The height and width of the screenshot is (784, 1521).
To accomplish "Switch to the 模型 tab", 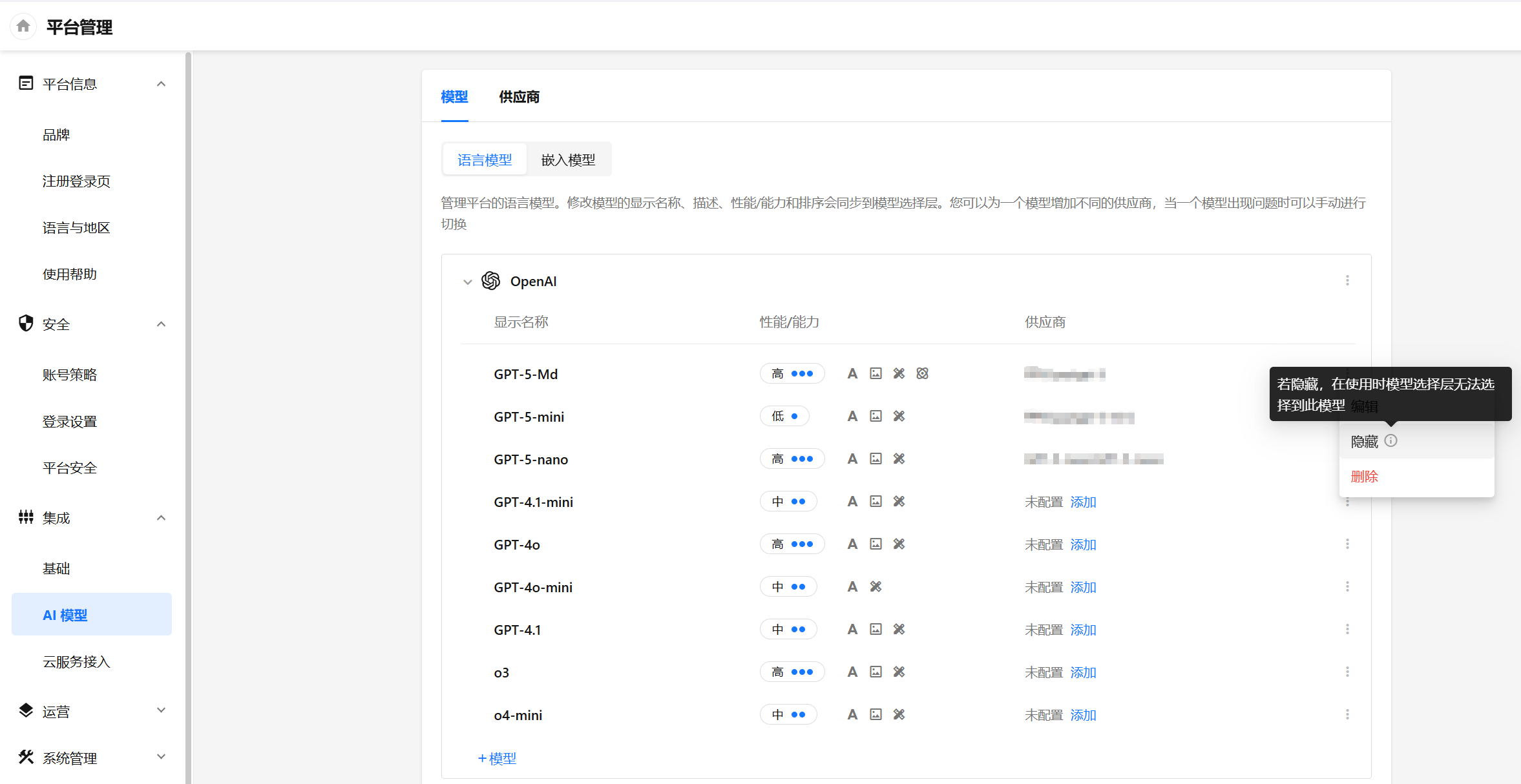I will pos(454,97).
